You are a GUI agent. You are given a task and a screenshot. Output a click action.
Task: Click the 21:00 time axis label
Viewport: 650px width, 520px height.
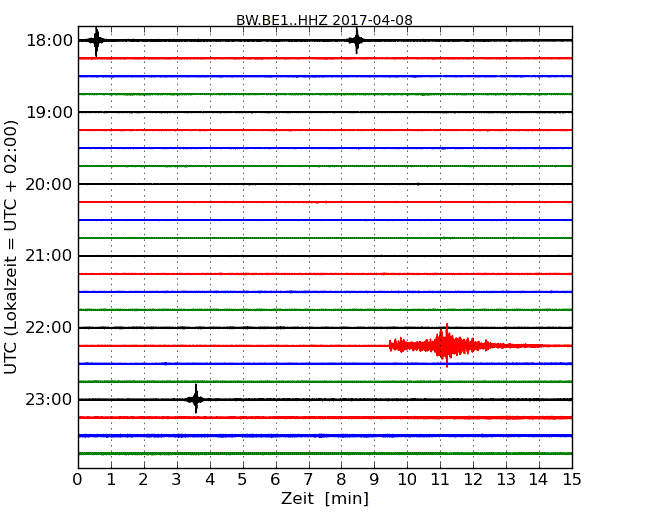[x=49, y=256]
